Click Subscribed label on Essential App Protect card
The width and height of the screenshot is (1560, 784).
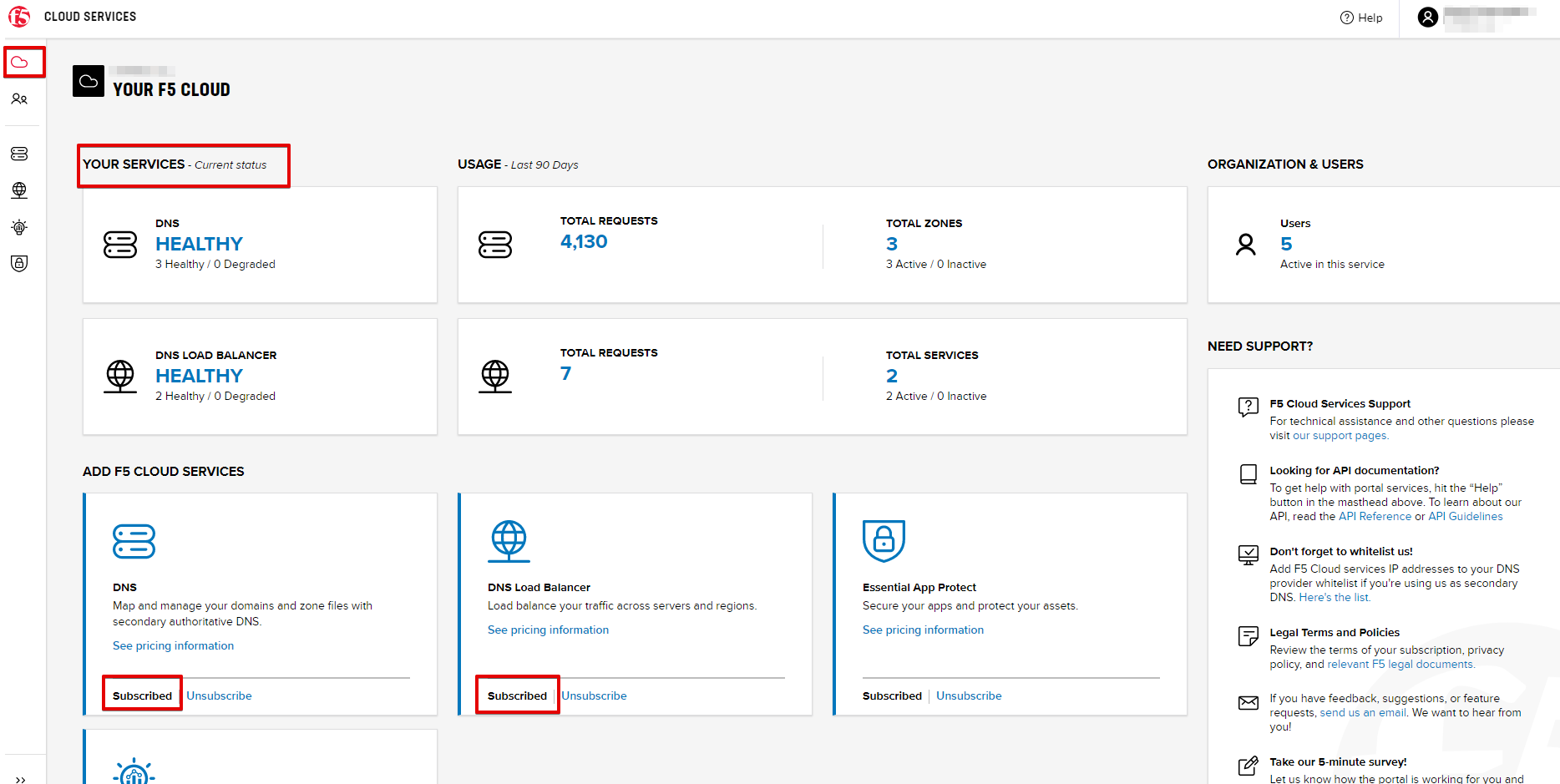tap(892, 695)
